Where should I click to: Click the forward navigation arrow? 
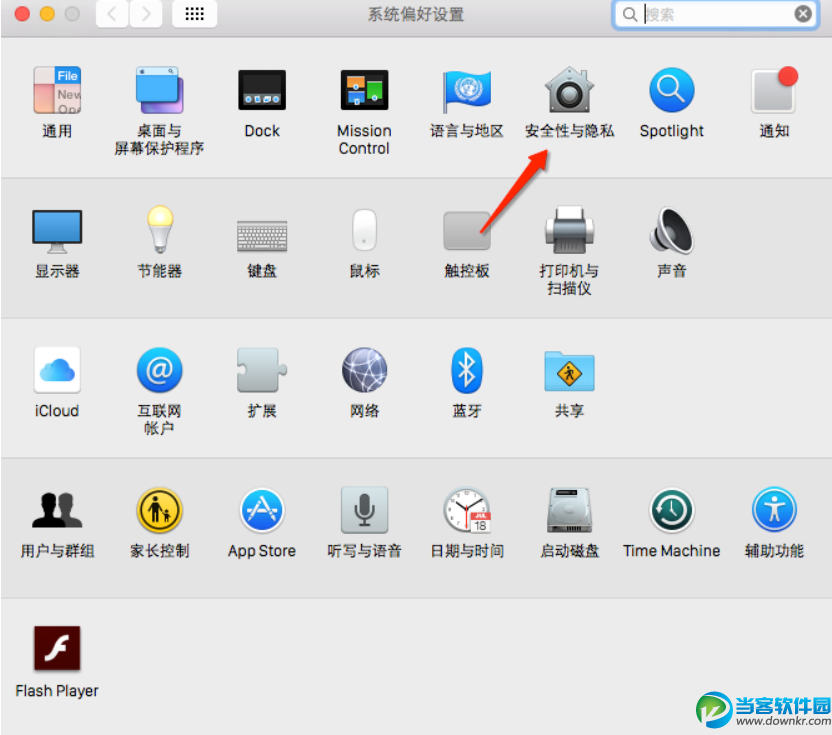pyautogui.click(x=145, y=14)
